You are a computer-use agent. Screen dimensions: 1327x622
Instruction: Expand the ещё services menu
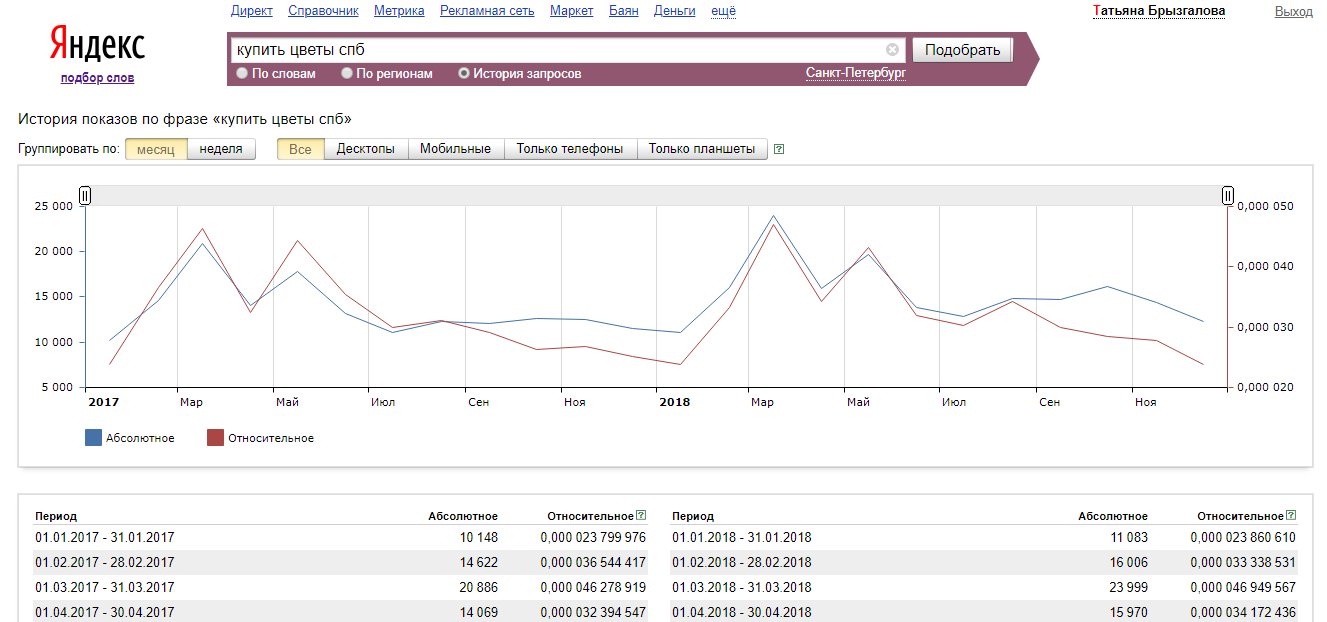tap(723, 11)
